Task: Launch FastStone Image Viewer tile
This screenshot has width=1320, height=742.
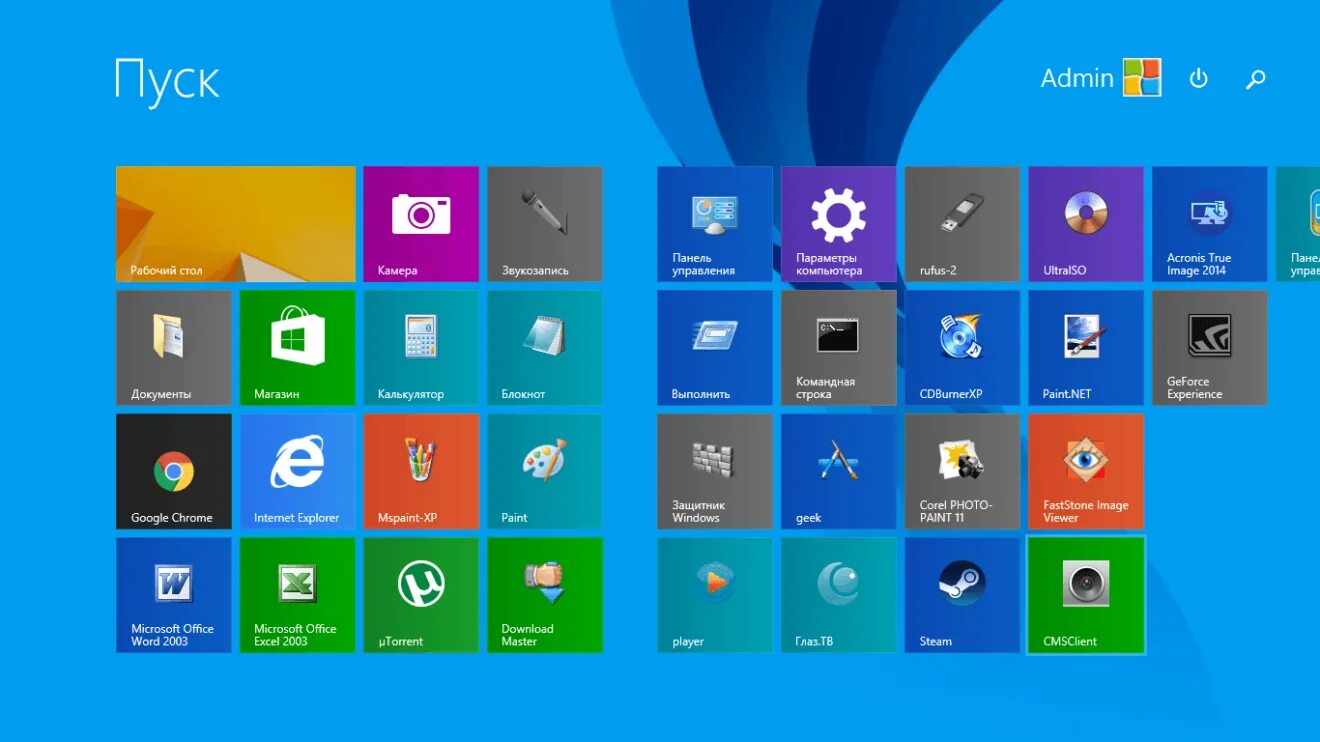Action: point(1086,472)
